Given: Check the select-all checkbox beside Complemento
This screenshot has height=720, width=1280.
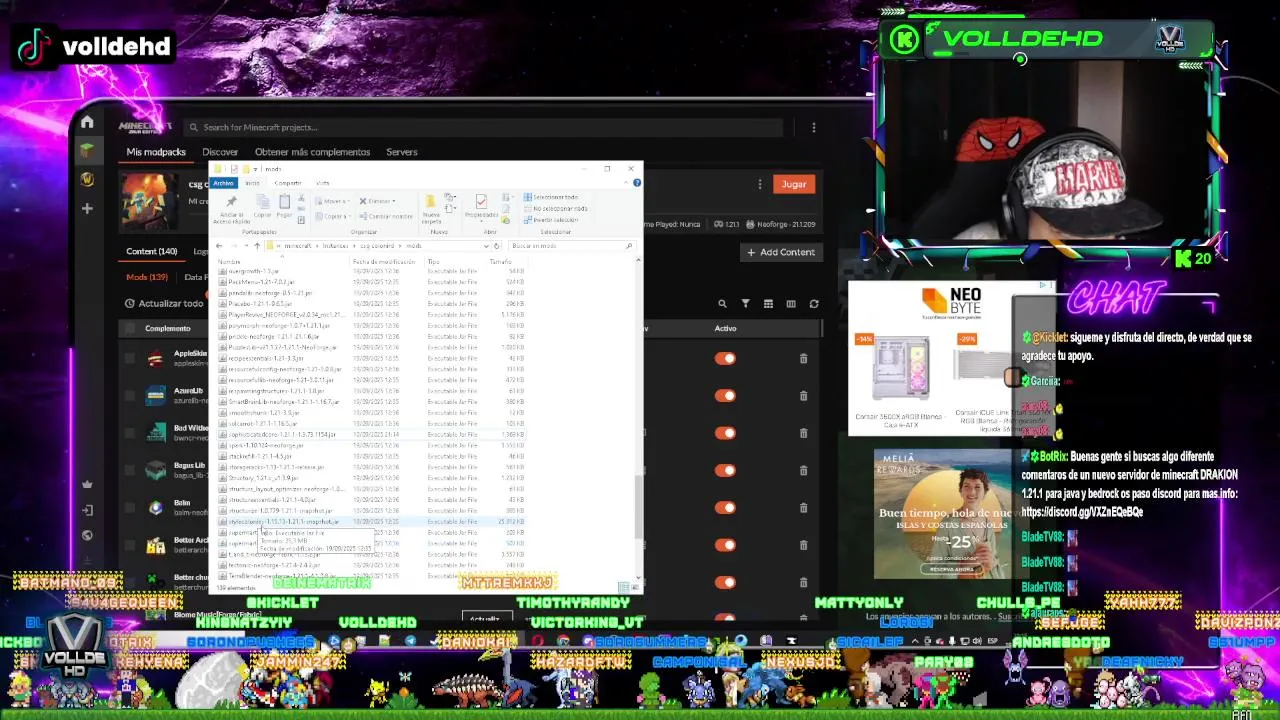Looking at the screenshot, I should [x=129, y=328].
